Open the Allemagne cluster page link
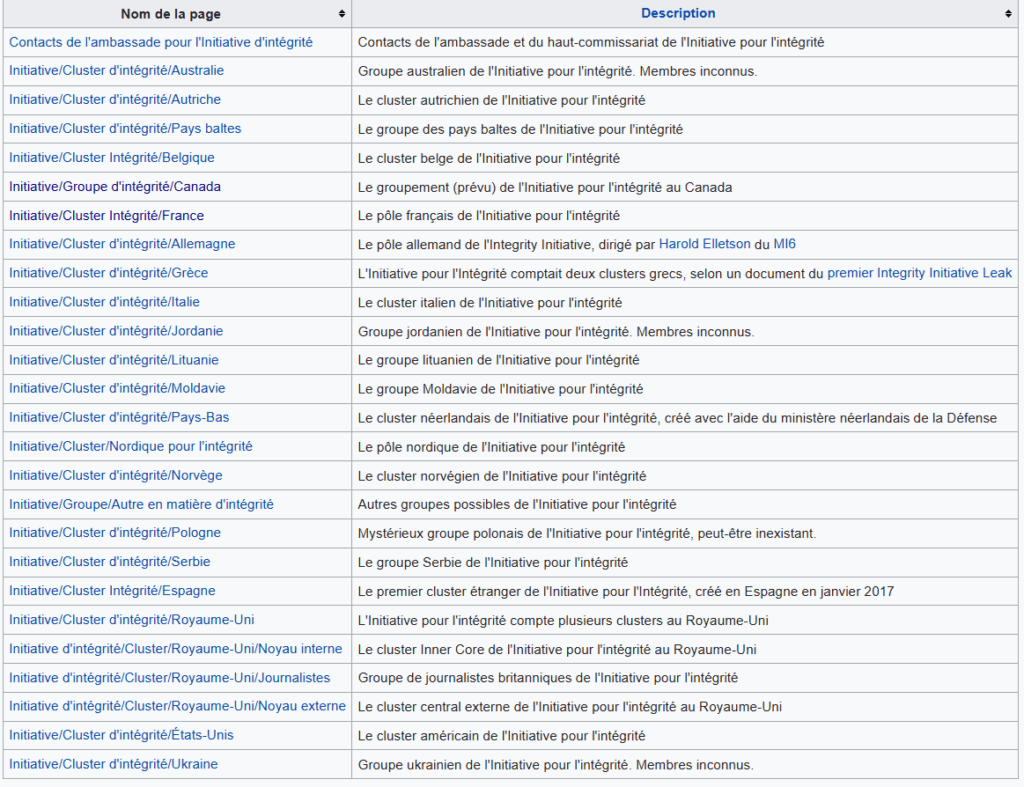The height and width of the screenshot is (787, 1024). click(122, 244)
